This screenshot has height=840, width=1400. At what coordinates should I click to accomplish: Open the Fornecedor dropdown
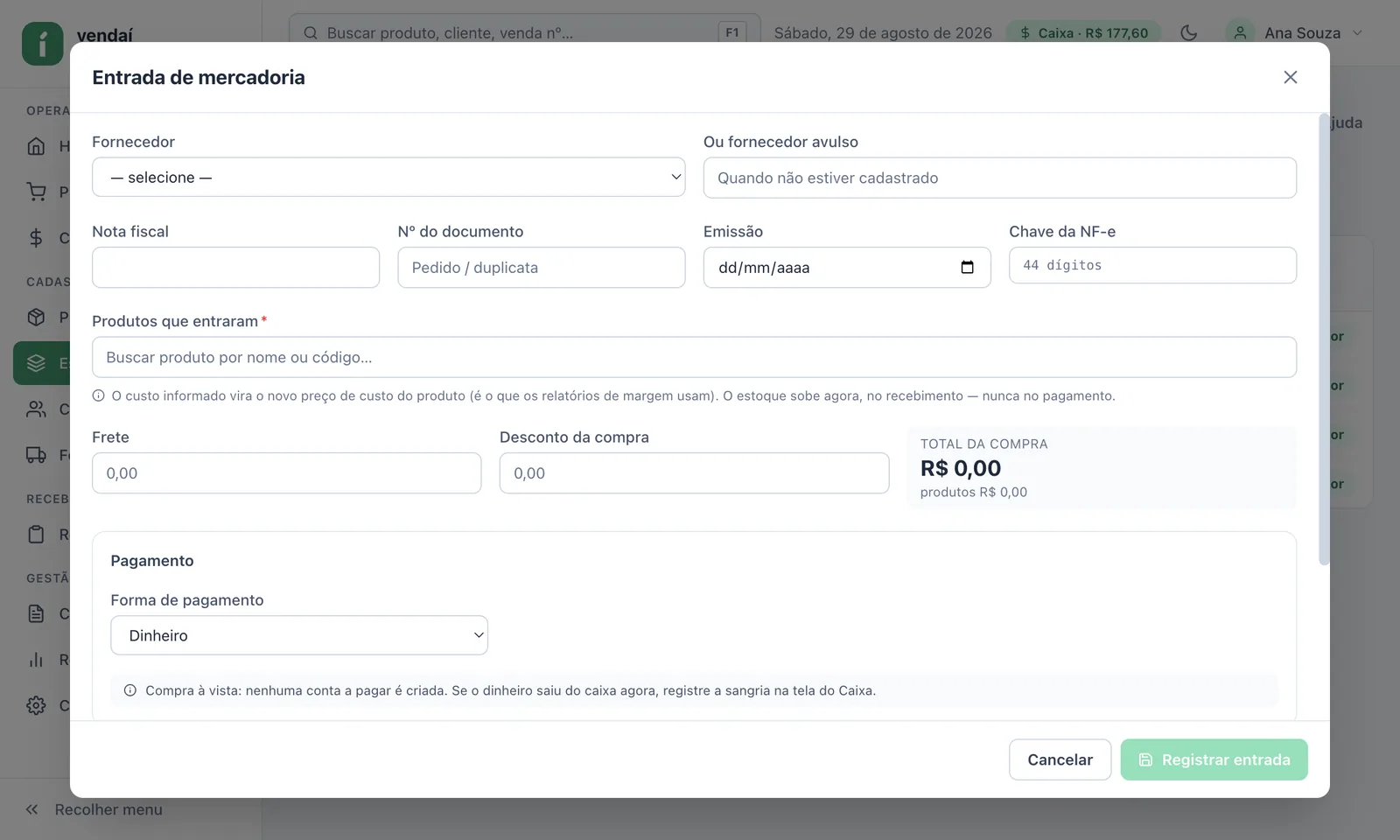[x=388, y=177]
